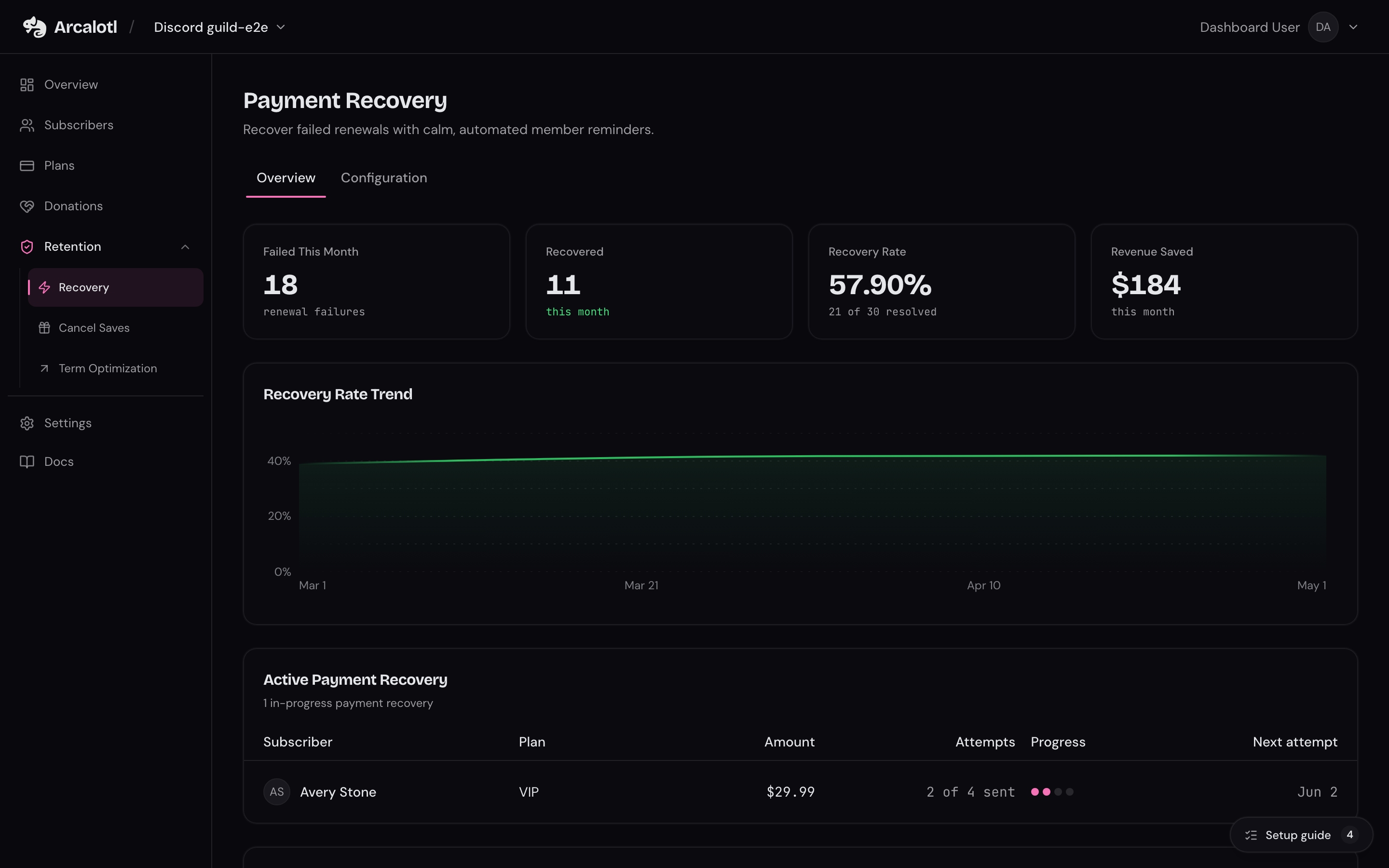Click the Arcalotl chameleon logo icon
The width and height of the screenshot is (1389, 868).
34,27
